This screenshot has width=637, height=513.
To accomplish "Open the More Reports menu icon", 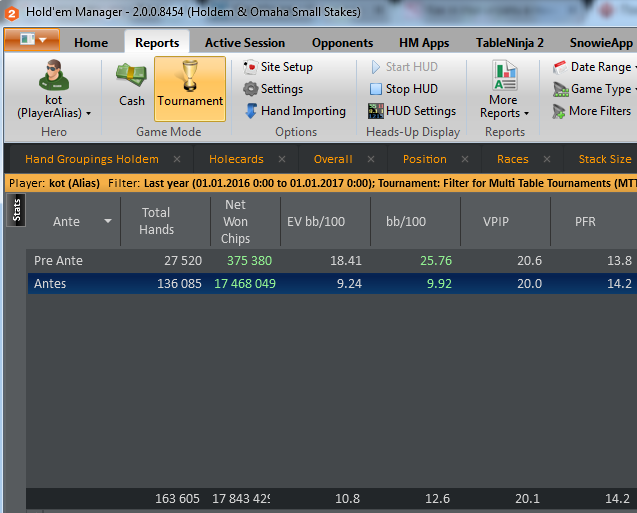I will tap(504, 76).
